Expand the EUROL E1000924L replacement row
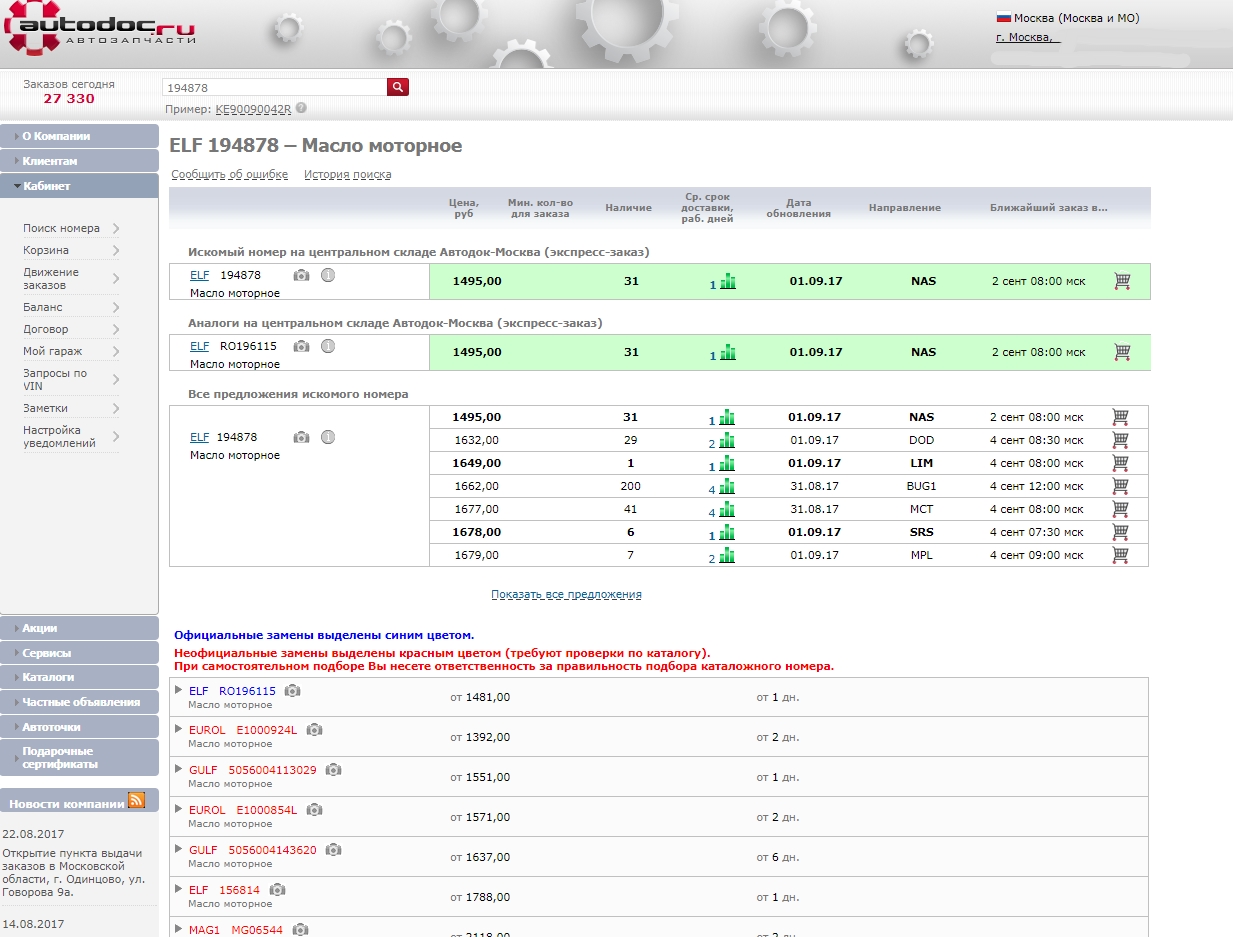This screenshot has height=937, width=1233. (x=179, y=729)
